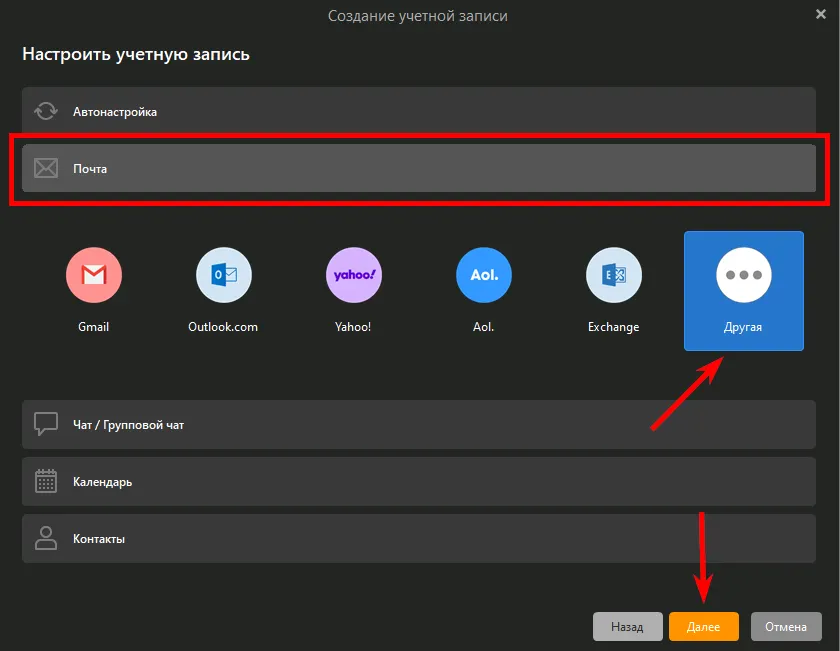Click the sync arrows icon for Автонастройка
The height and width of the screenshot is (651, 840).
(46, 112)
